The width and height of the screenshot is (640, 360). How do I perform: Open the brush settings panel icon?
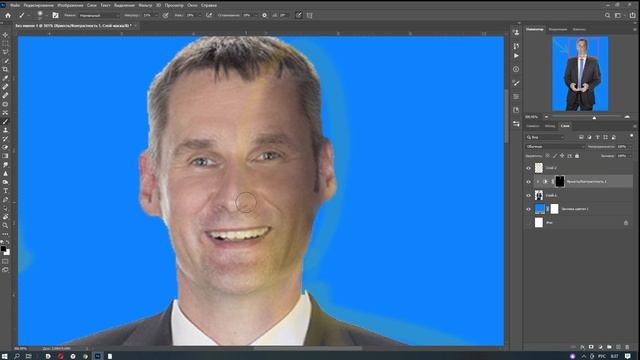coord(55,15)
